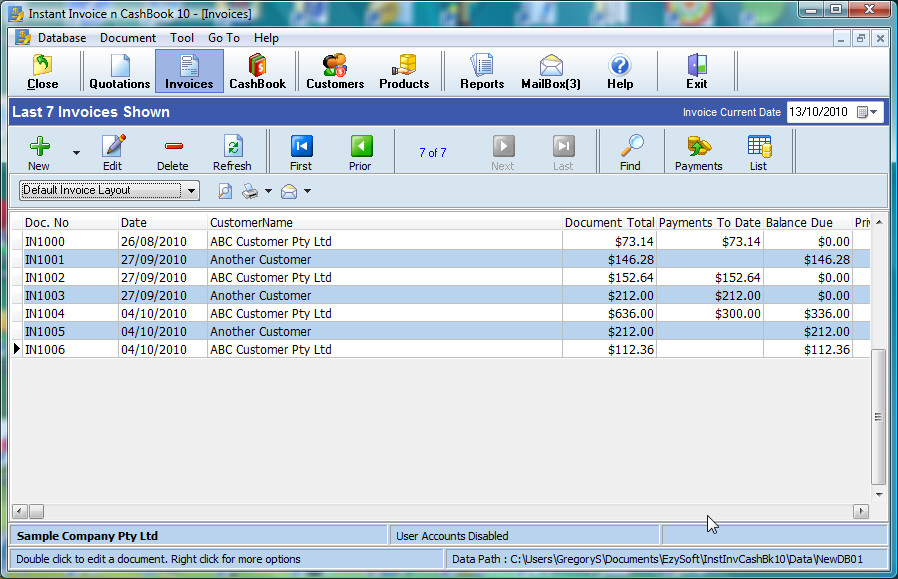This screenshot has height=579, width=898.
Task: Select invoice IN1000 row
Action: pyautogui.click(x=440, y=242)
